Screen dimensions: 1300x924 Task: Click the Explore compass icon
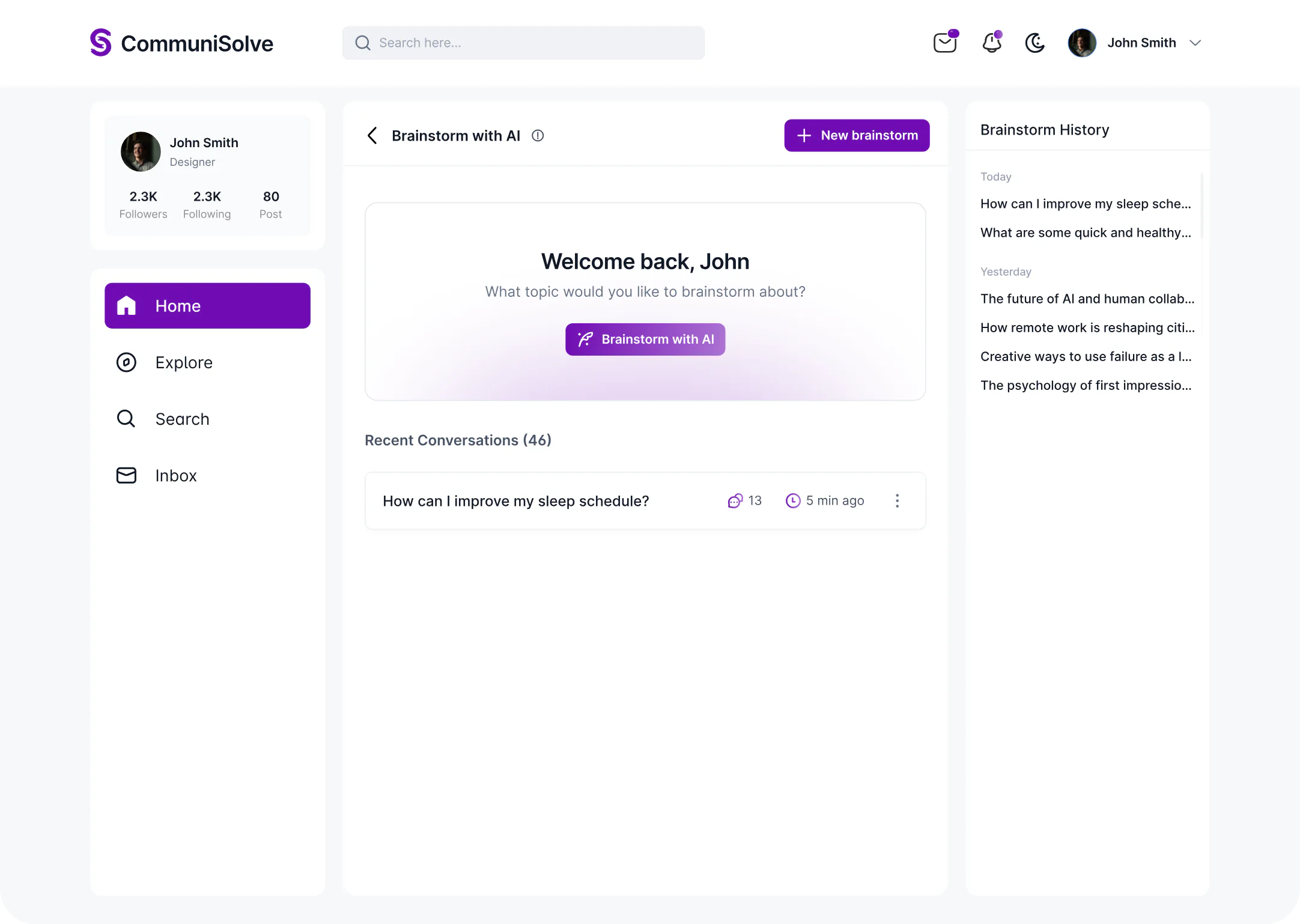126,362
